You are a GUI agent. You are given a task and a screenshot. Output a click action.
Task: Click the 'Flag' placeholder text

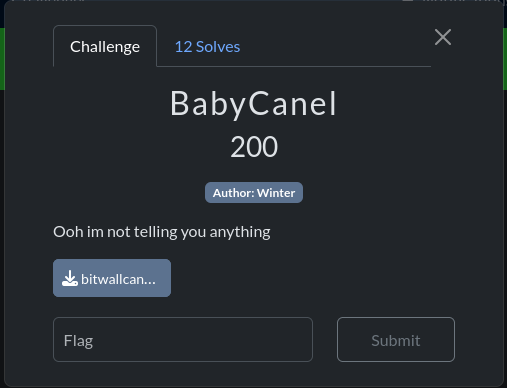pyautogui.click(x=78, y=341)
